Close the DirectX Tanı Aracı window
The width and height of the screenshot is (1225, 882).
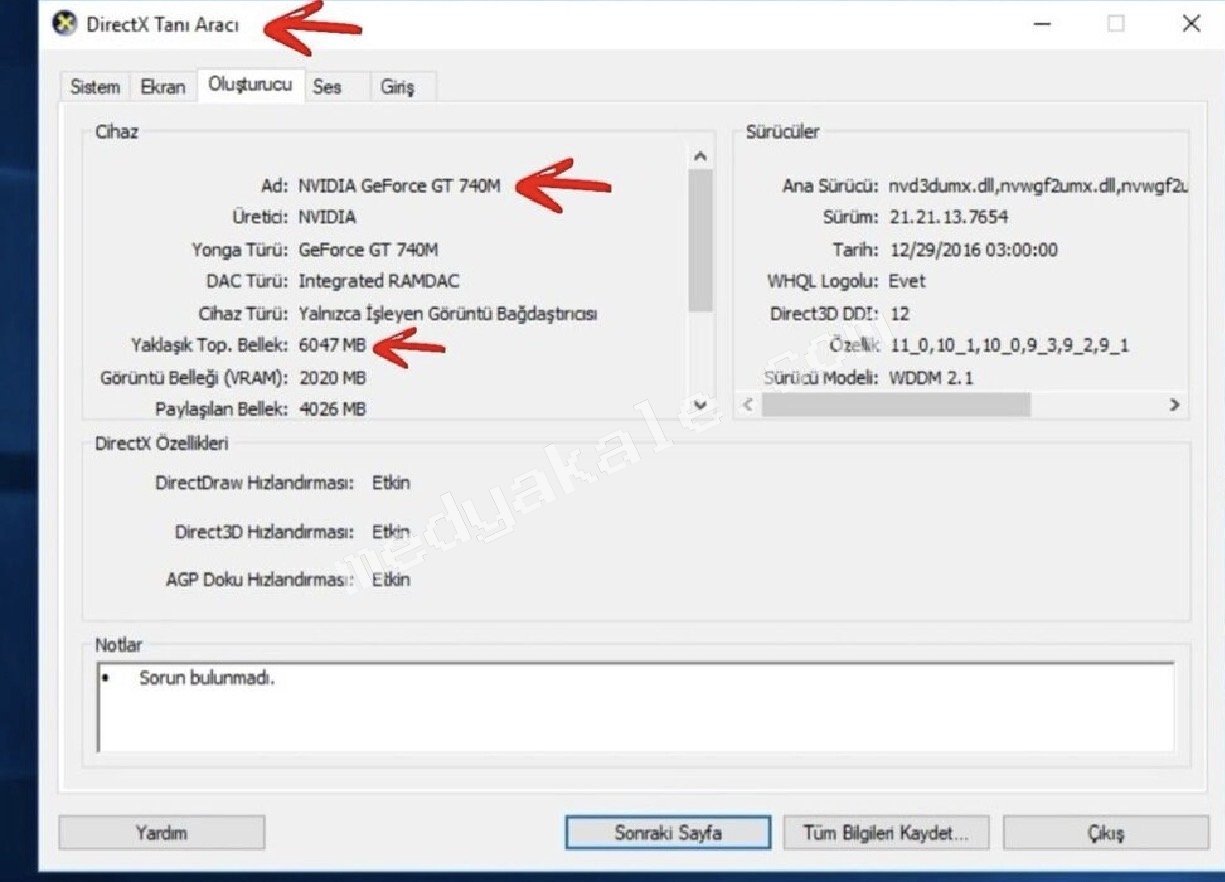coord(1191,24)
